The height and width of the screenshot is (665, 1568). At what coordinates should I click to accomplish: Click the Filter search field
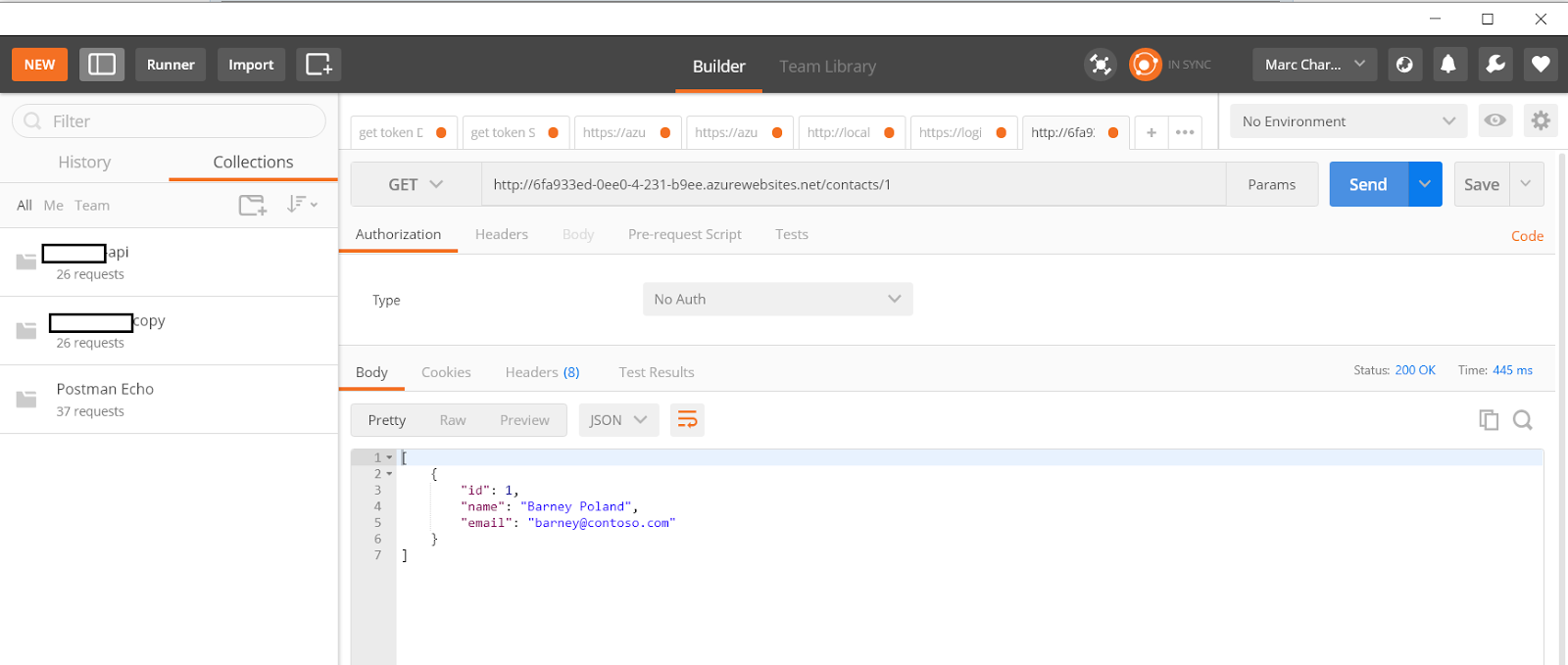point(169,120)
